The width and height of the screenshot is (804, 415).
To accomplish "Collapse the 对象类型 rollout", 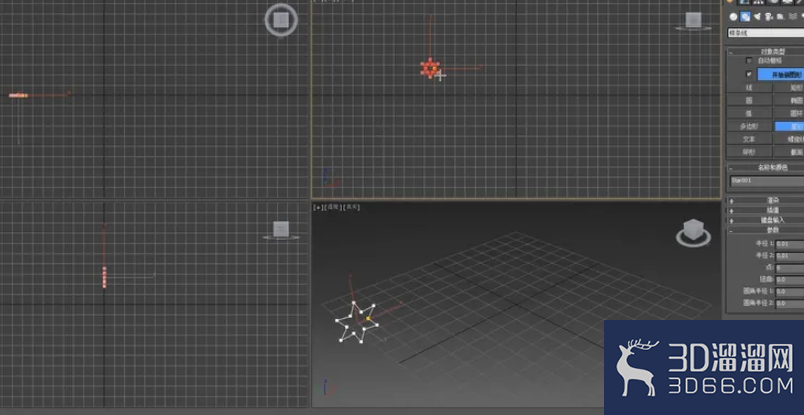I will pos(766,52).
